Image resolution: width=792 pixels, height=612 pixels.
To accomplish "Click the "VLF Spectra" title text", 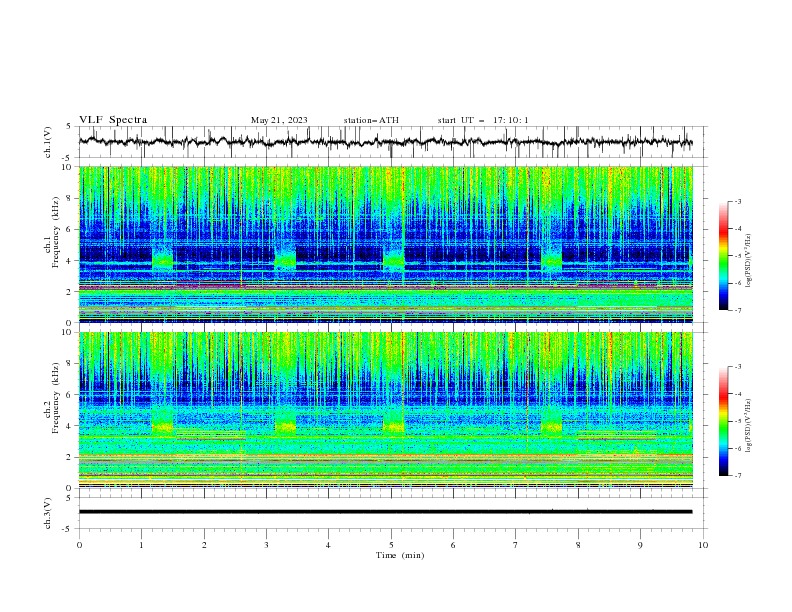I will (x=113, y=120).
